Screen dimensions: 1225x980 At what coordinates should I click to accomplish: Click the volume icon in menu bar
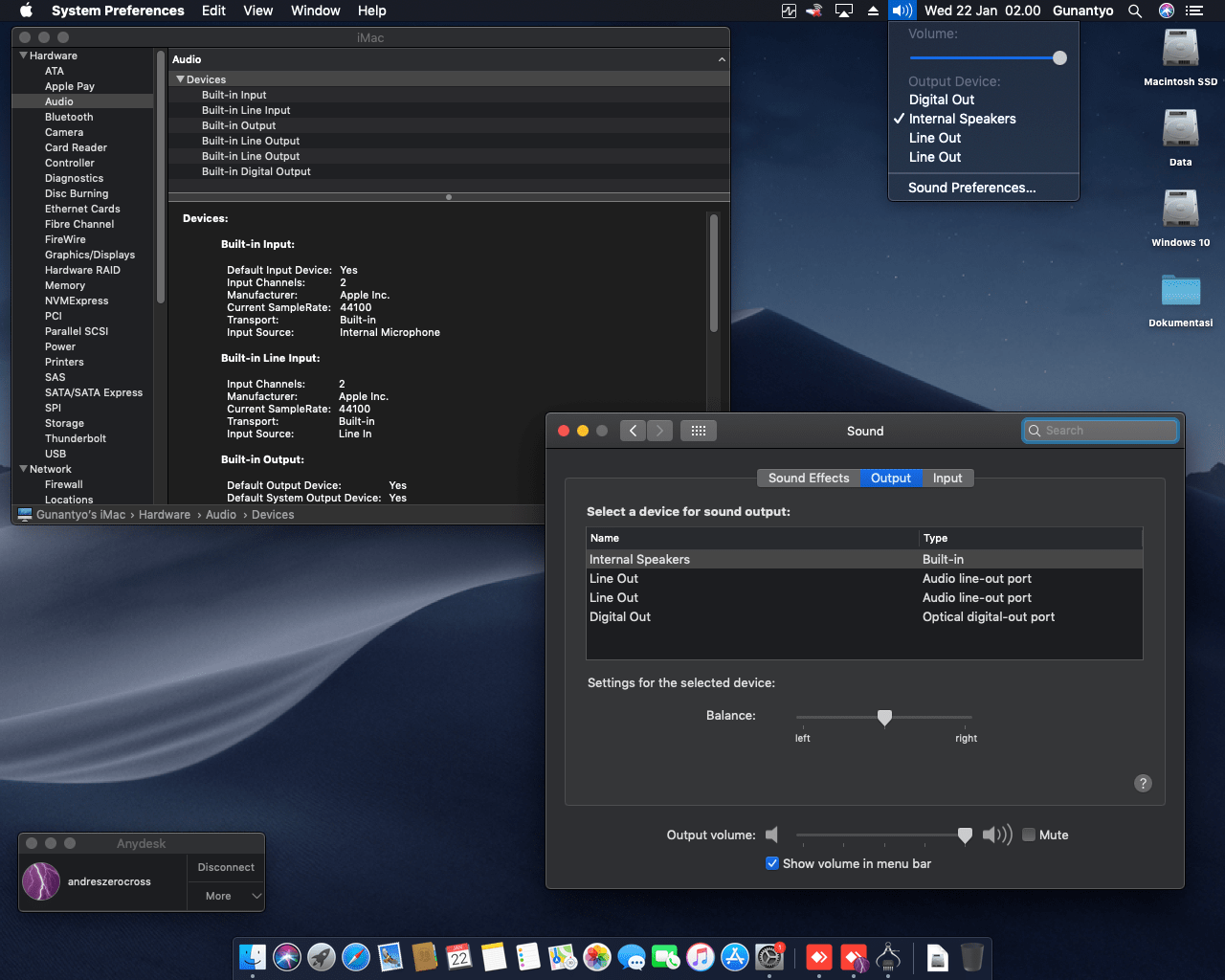(x=902, y=11)
